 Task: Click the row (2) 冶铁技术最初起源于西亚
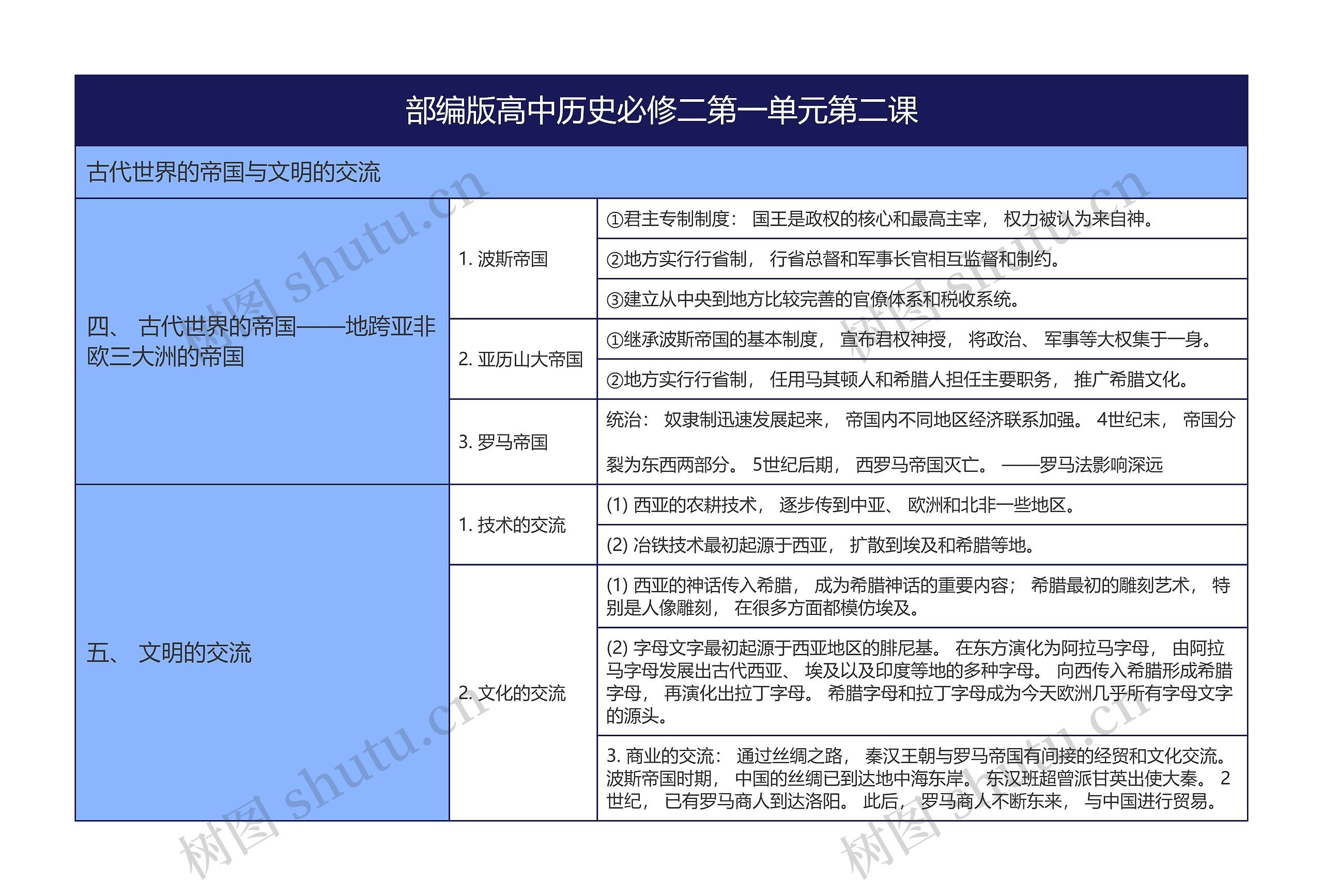pos(922,545)
